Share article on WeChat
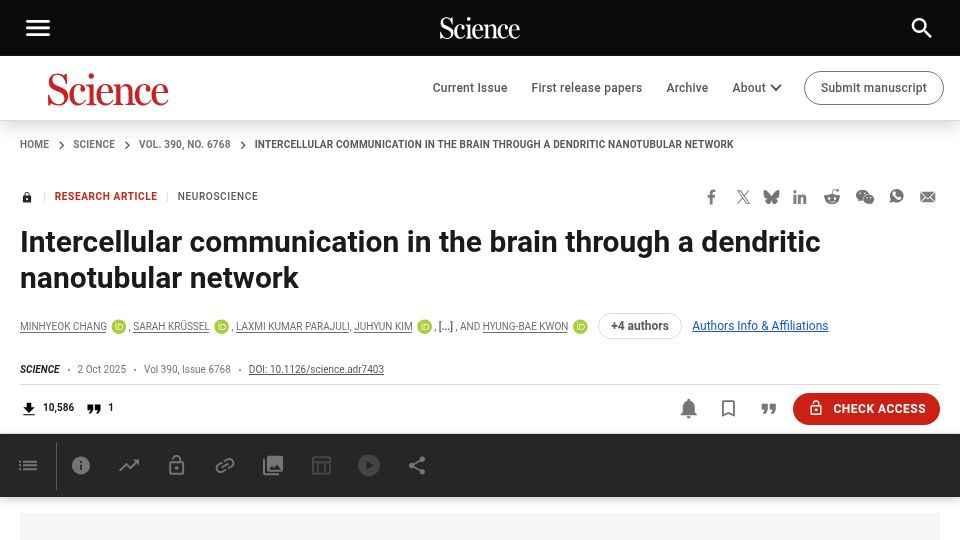 point(864,197)
